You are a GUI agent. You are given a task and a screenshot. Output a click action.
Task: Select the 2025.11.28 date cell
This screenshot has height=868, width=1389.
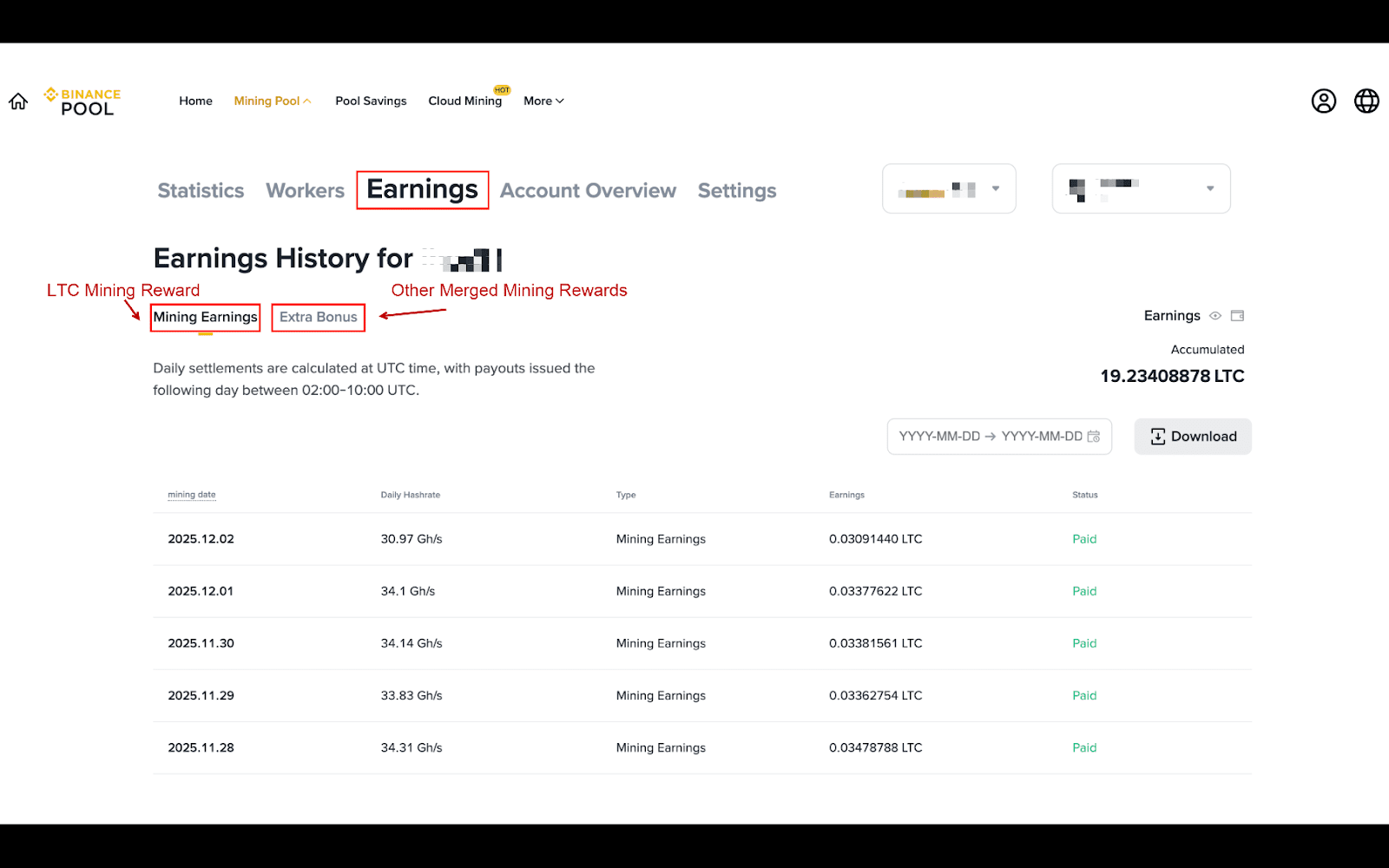point(201,747)
